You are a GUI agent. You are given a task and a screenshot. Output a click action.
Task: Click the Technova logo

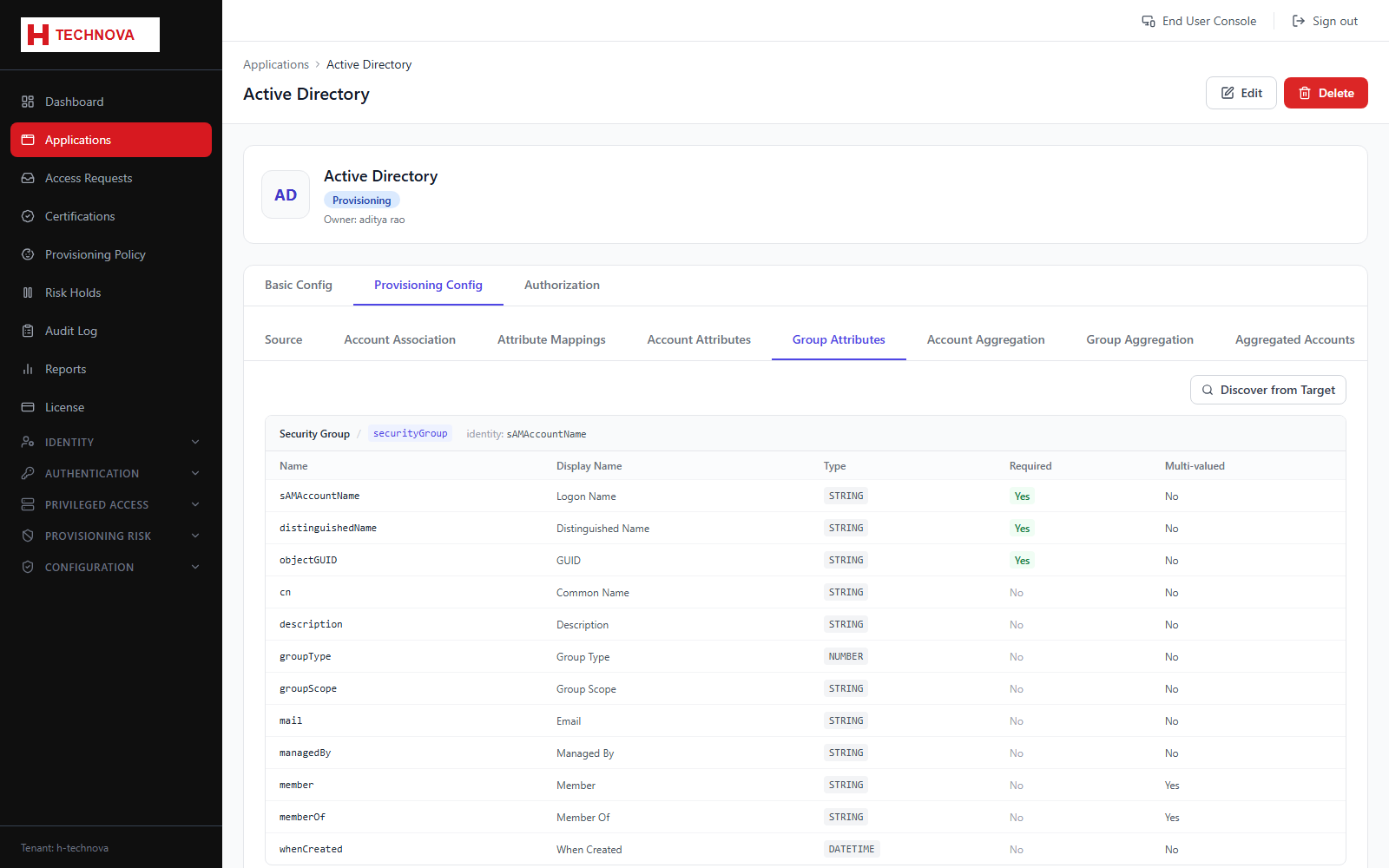pyautogui.click(x=90, y=35)
